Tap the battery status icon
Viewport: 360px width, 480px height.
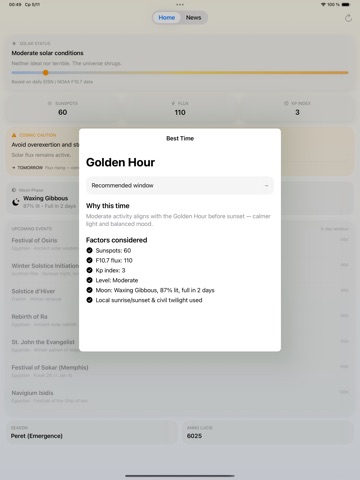[x=346, y=5]
